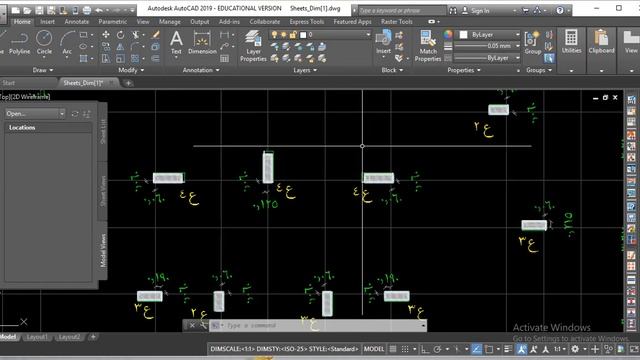640x360 pixels.
Task: Expand the Modify panel dropdown
Action: (131, 70)
